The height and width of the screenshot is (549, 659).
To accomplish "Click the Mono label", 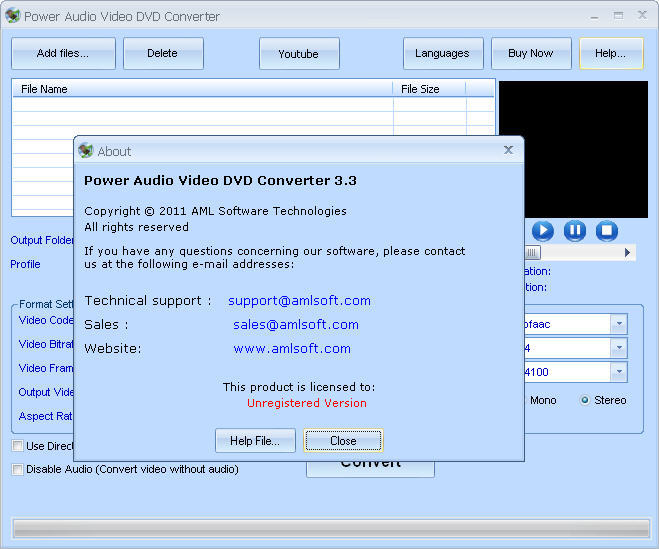I will (x=543, y=400).
